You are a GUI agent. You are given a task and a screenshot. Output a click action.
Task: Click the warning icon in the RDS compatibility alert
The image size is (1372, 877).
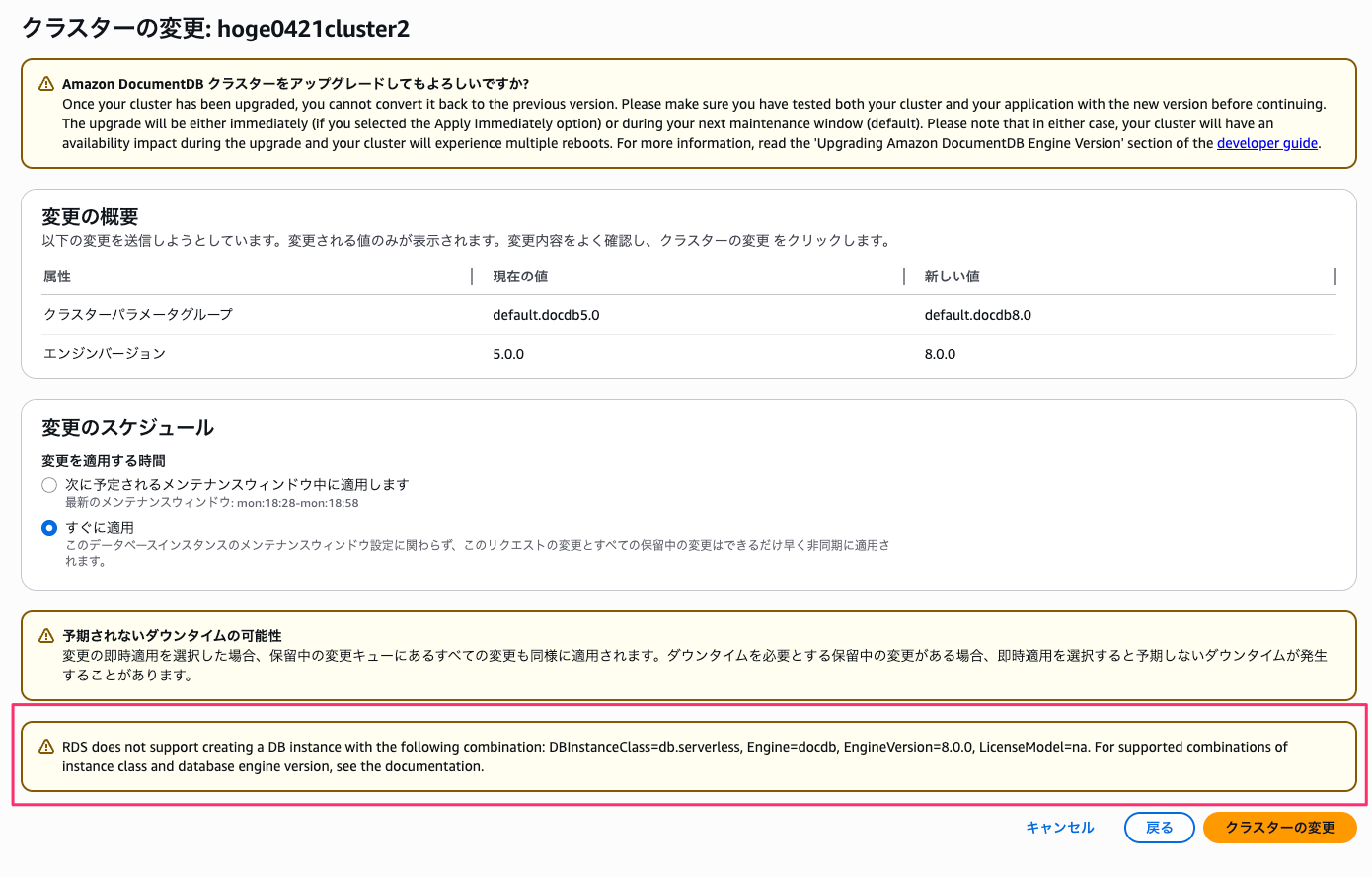(45, 747)
